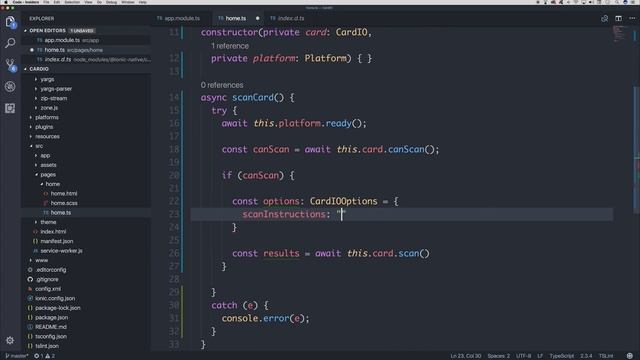640x360 pixels.
Task: Open config.xml in file tree
Action: [x=48, y=289]
